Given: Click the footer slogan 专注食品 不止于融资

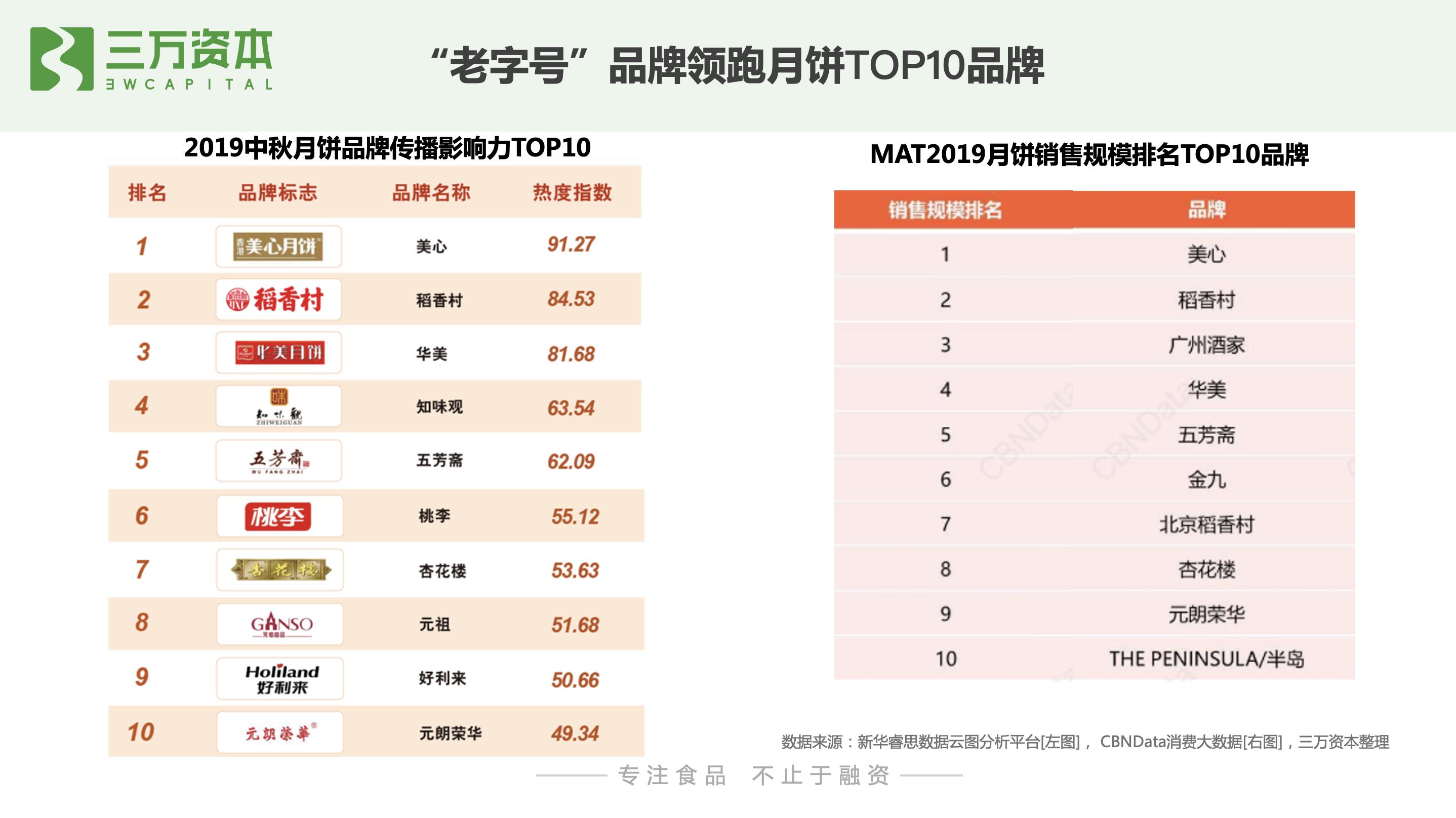Looking at the screenshot, I should click(x=753, y=775).
